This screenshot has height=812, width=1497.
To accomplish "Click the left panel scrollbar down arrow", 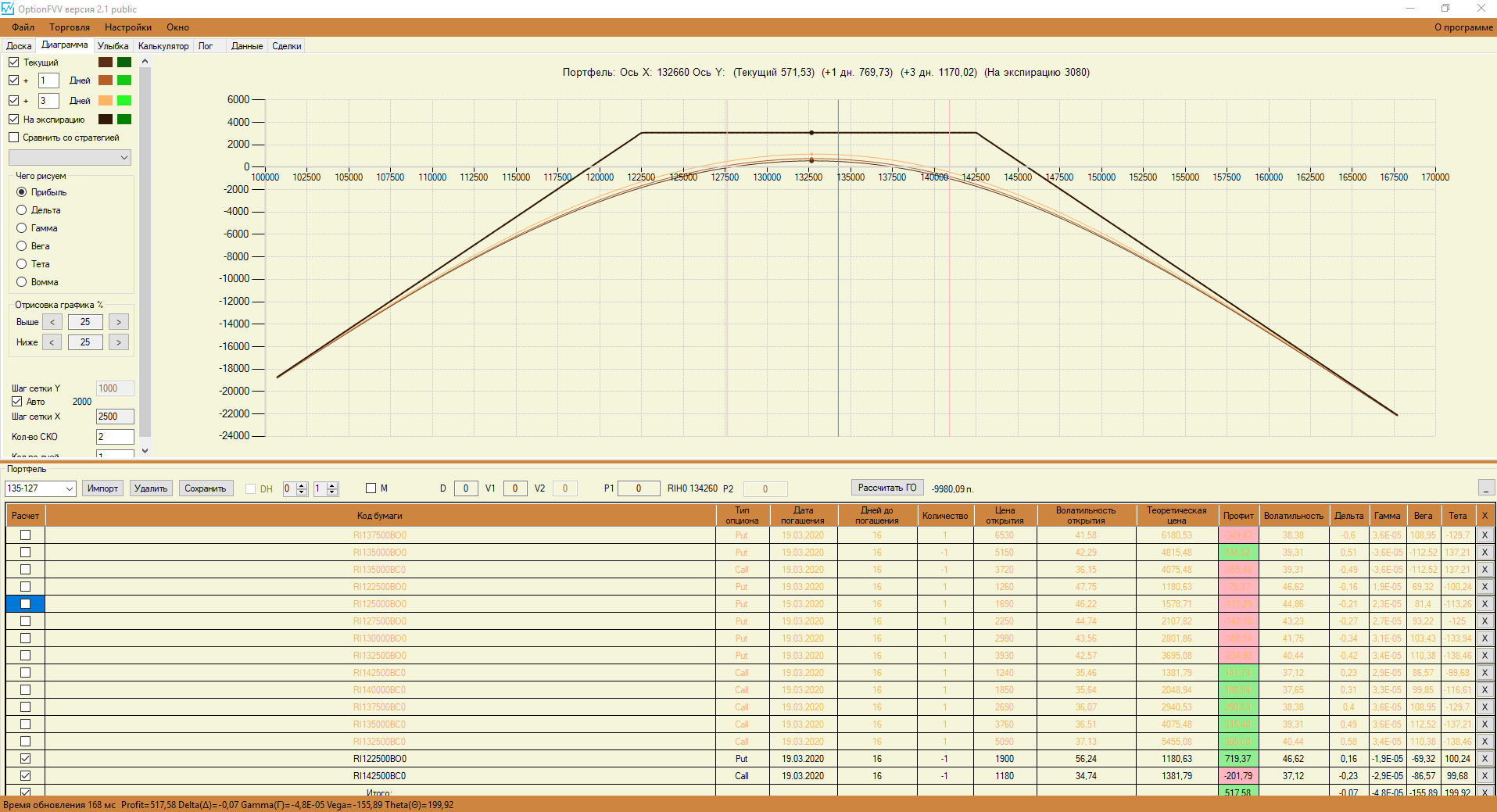I will tap(145, 451).
